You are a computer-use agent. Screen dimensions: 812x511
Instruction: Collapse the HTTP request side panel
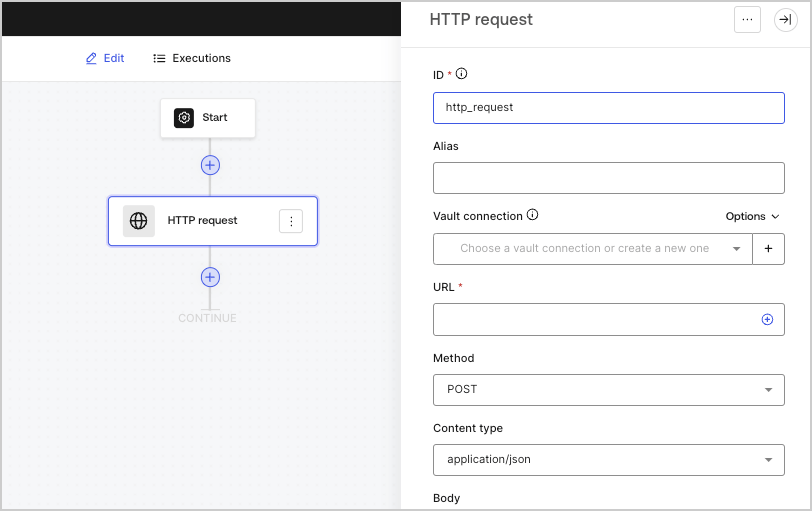pos(786,20)
